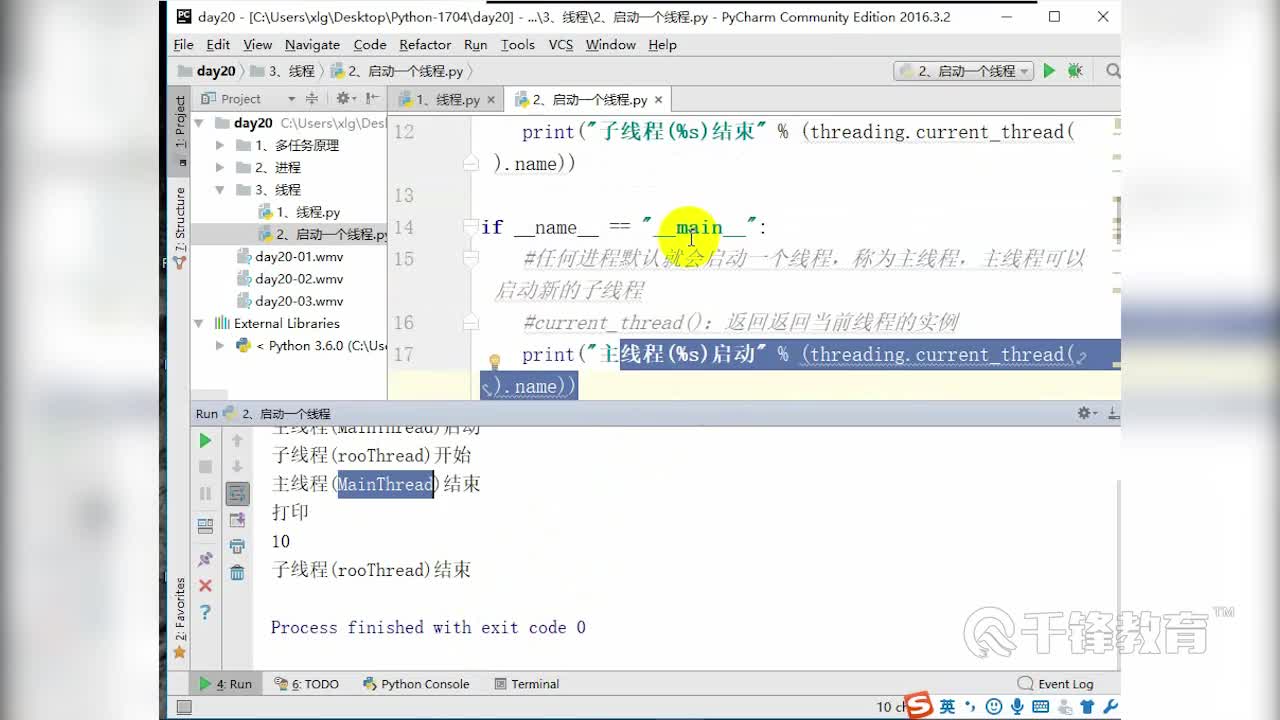The image size is (1280, 720).
Task: Pause the program output with the pause icon
Action: click(x=205, y=492)
